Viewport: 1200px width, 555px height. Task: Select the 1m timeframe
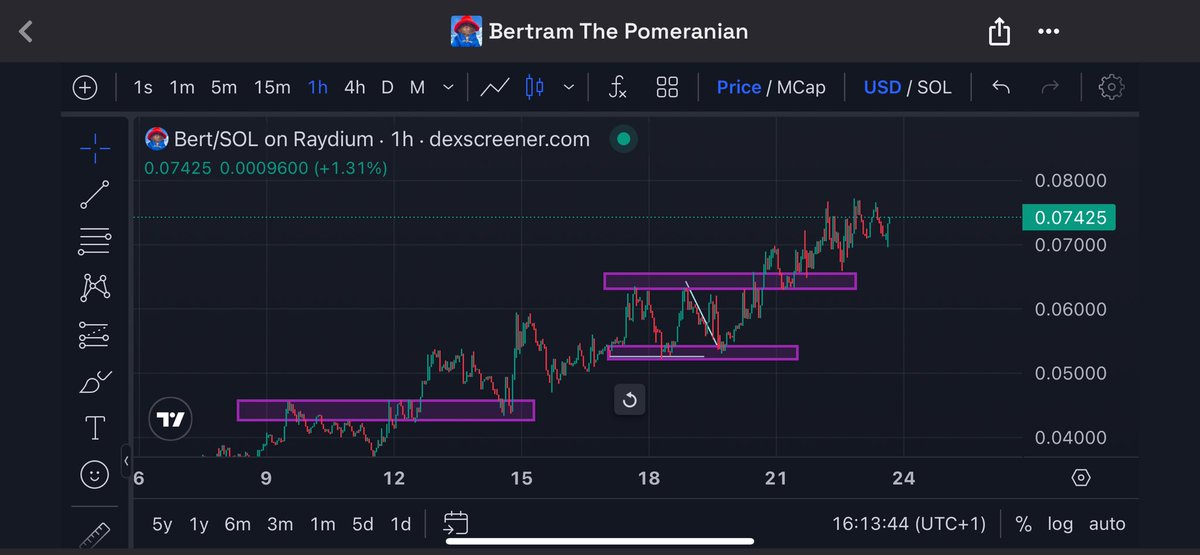[x=182, y=88]
